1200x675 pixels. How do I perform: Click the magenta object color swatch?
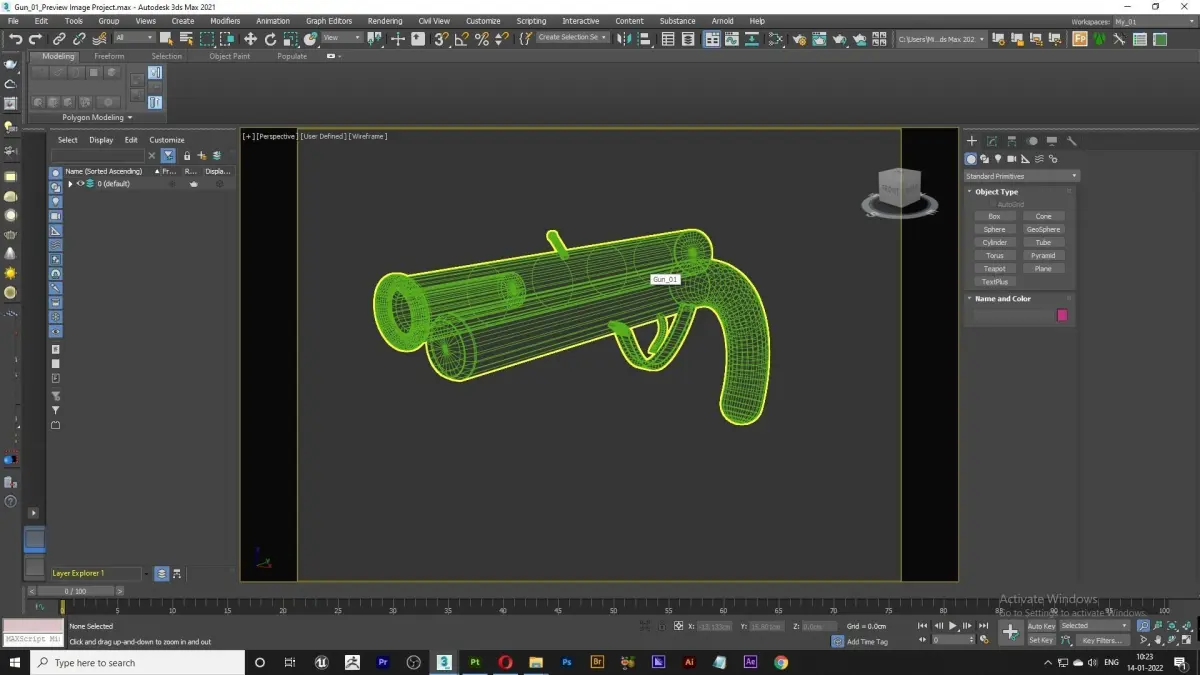coord(1062,315)
